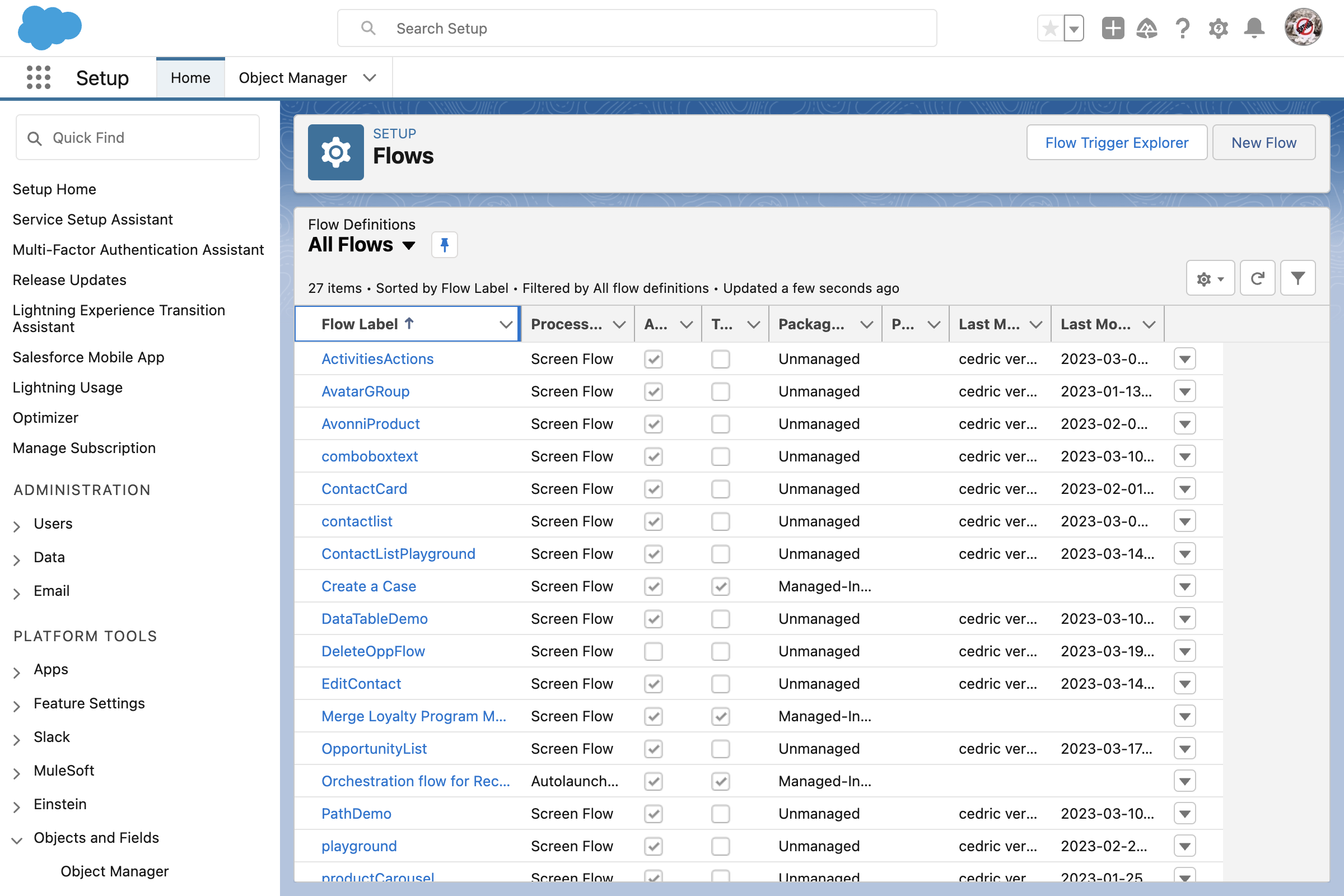
Task: Click the Quick Find field
Action: point(137,138)
